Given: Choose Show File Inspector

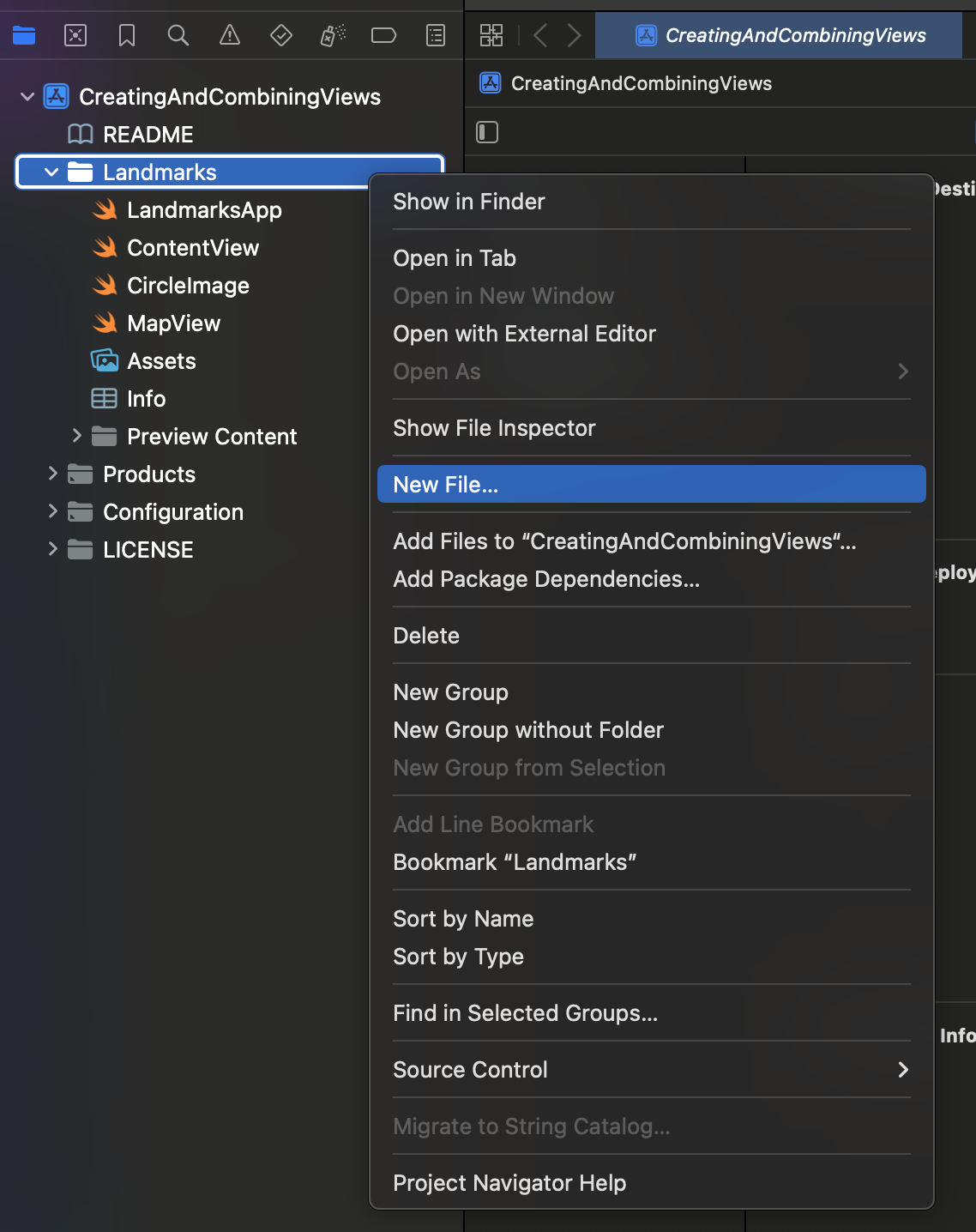Looking at the screenshot, I should 651,427.
